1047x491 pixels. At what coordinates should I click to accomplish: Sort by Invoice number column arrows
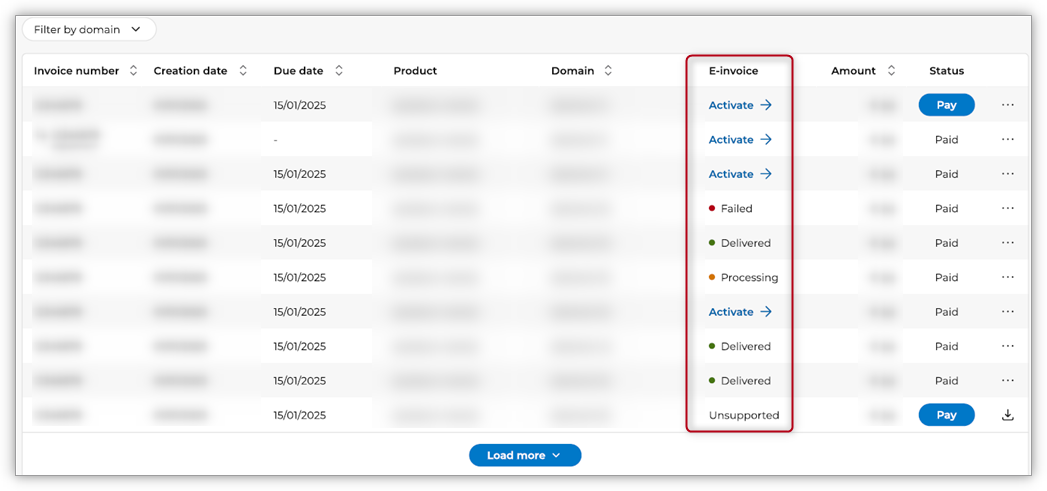click(x=134, y=71)
